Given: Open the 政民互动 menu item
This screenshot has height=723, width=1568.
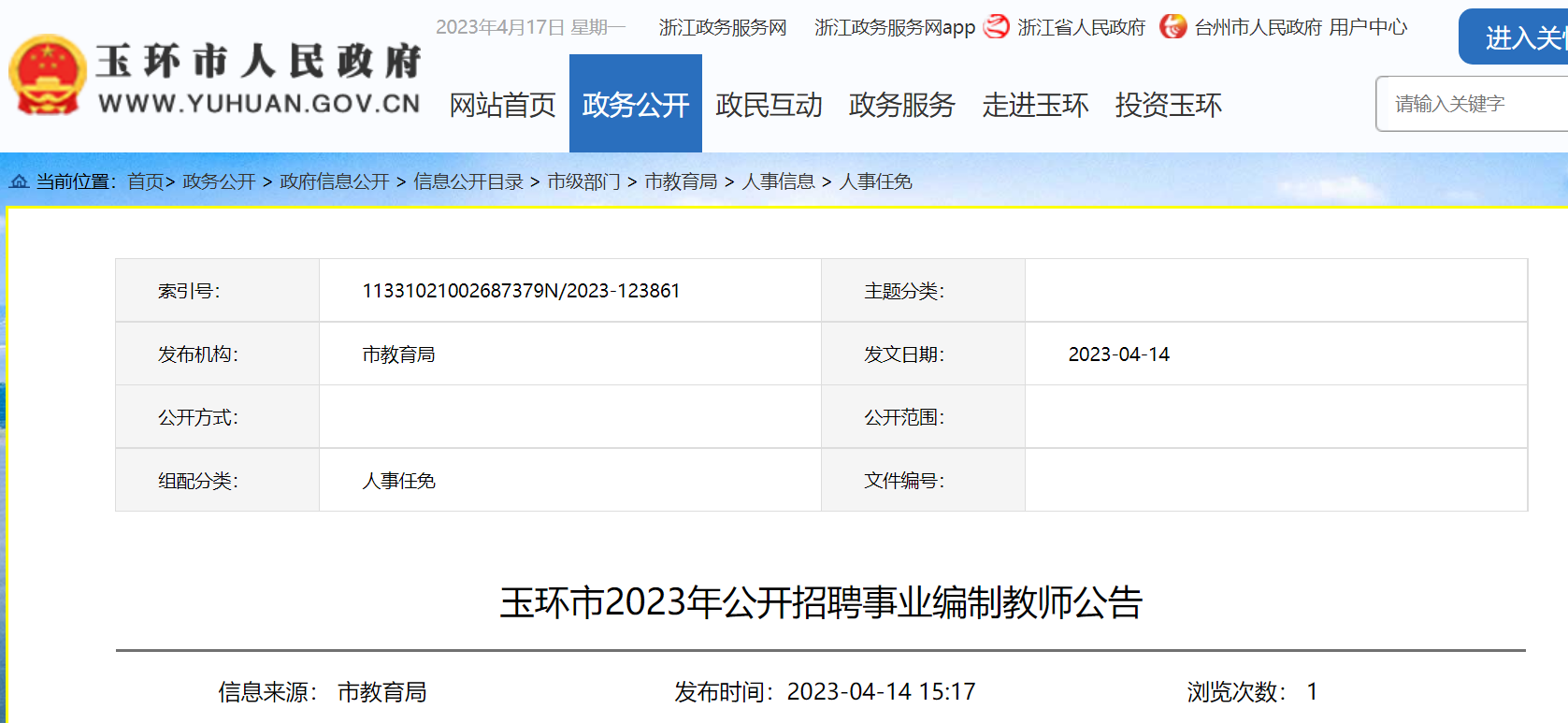Looking at the screenshot, I should tap(769, 105).
